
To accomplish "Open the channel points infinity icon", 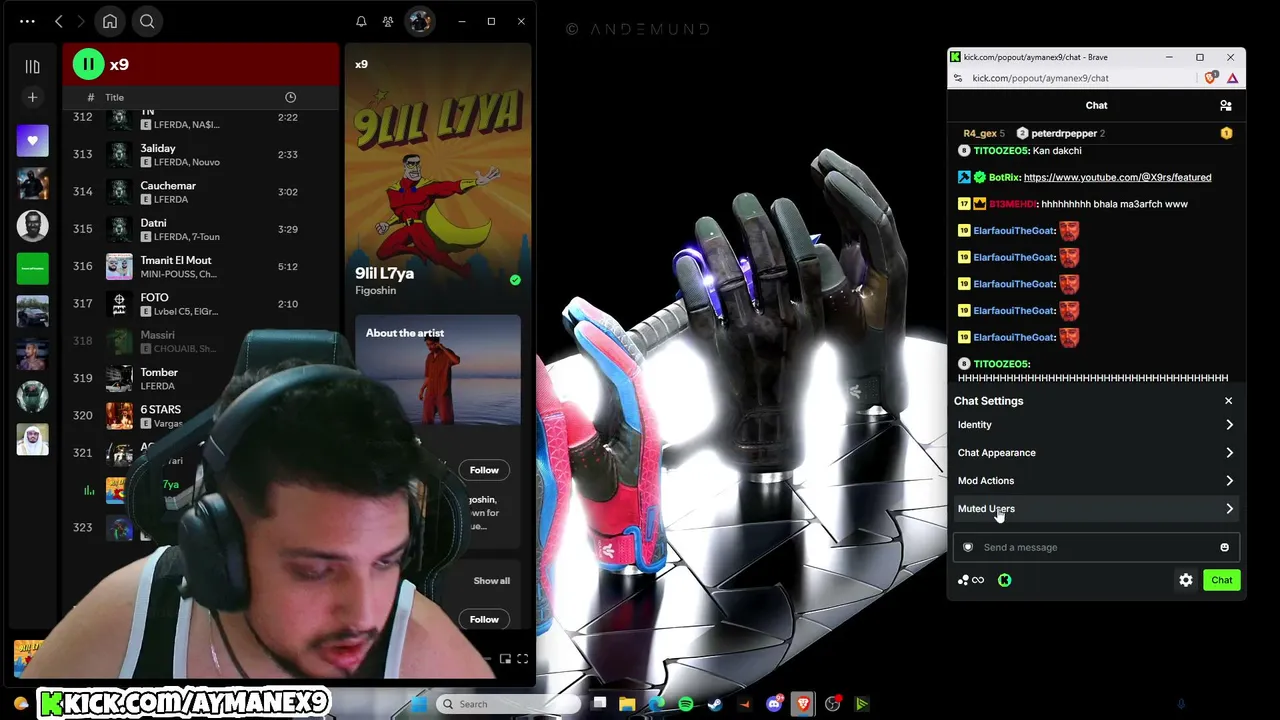I will tap(971, 580).
